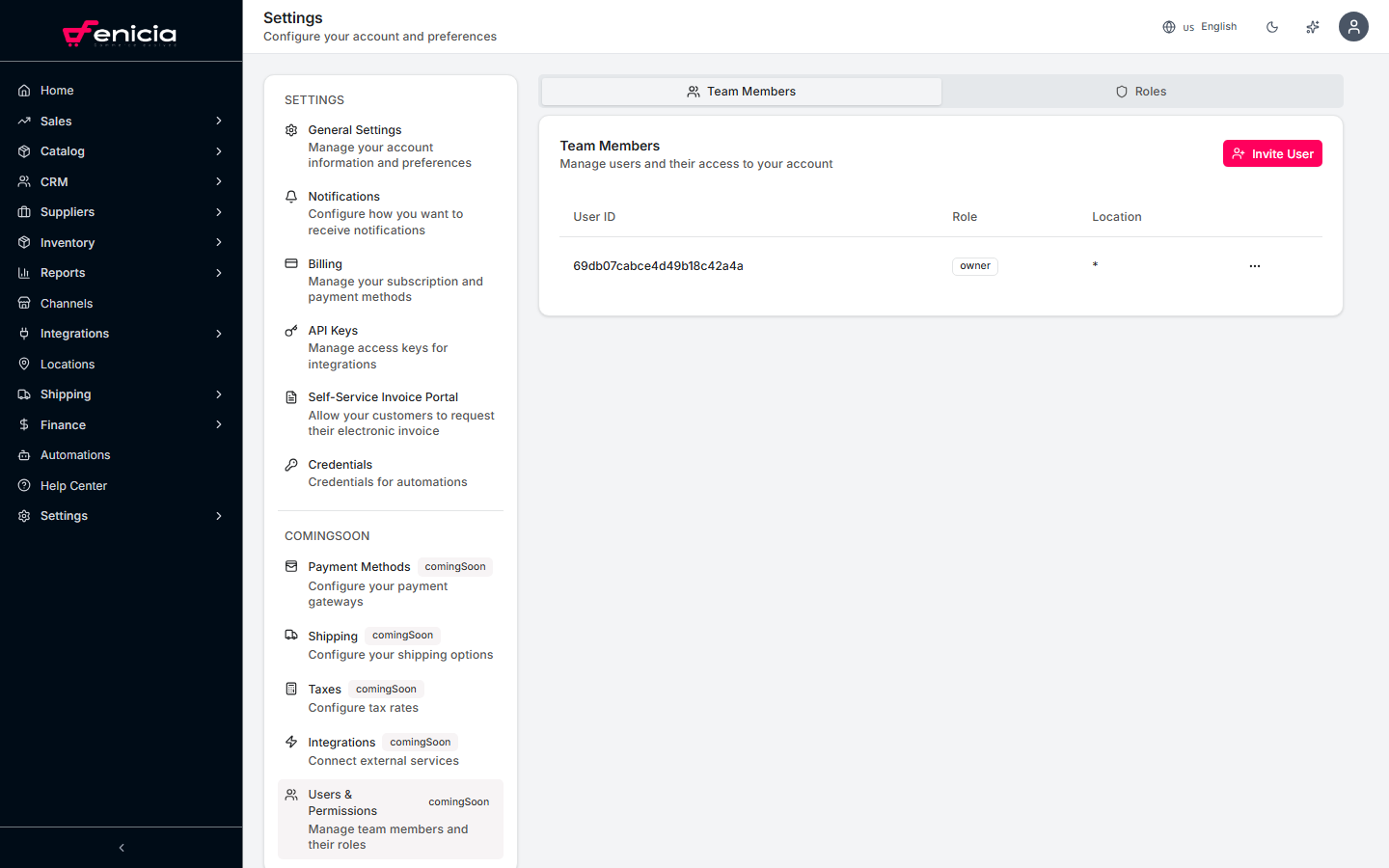The image size is (1389, 868).
Task: Stay on the Team Members tab
Action: coord(741,91)
